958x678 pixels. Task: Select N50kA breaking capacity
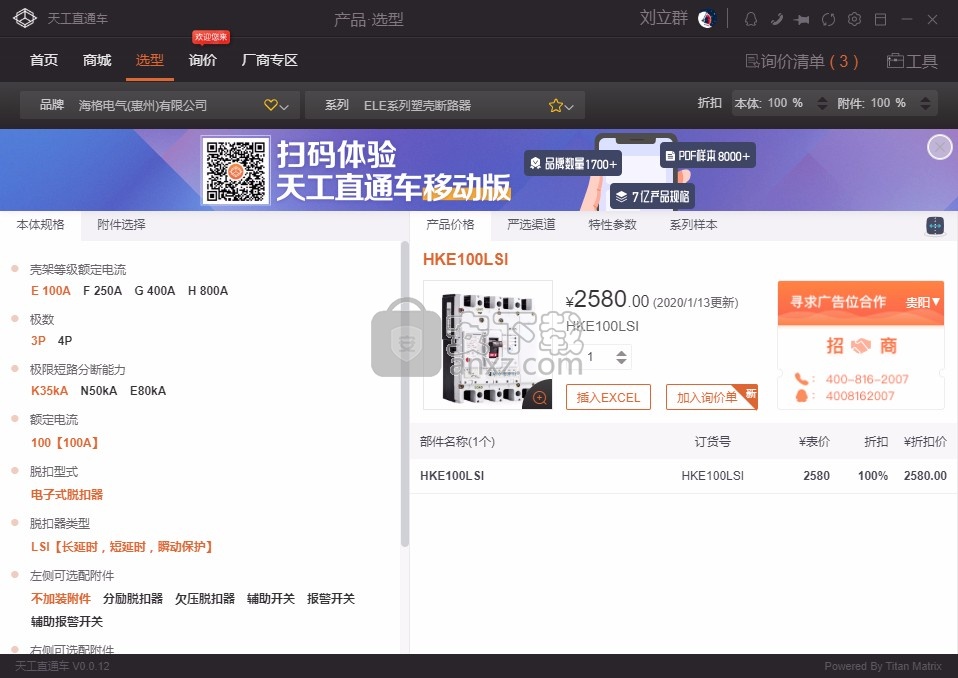pos(99,391)
